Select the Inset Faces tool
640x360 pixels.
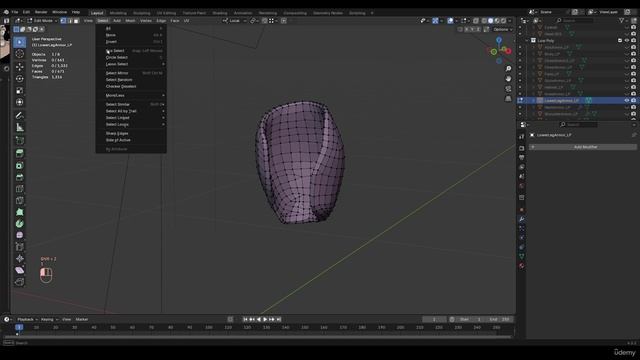[x=20, y=165]
